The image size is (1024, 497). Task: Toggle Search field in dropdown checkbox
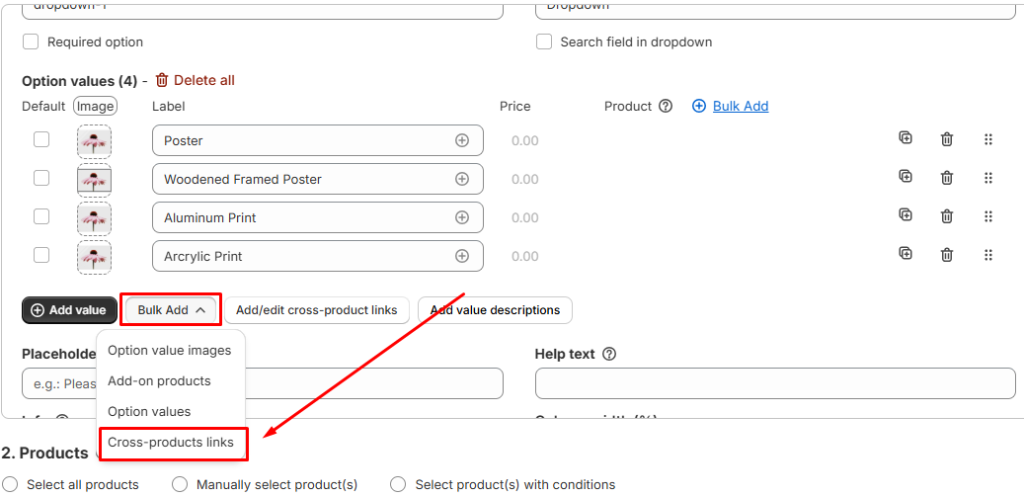click(x=544, y=42)
